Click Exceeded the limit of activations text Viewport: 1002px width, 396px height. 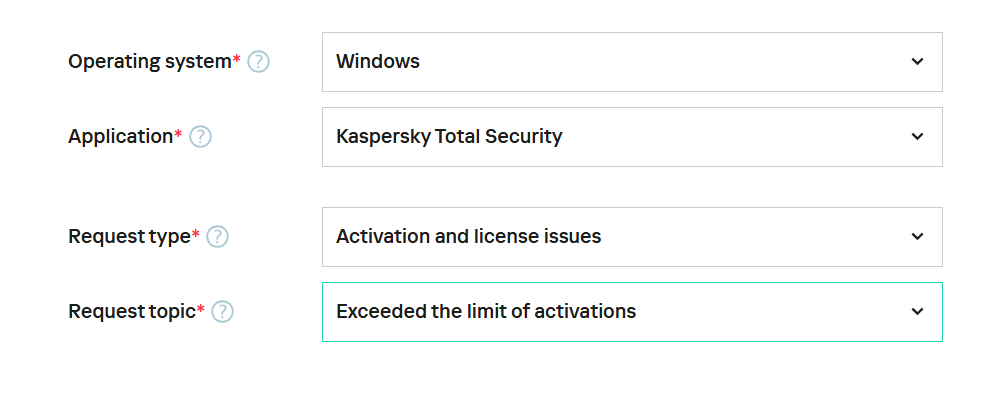[x=486, y=312]
